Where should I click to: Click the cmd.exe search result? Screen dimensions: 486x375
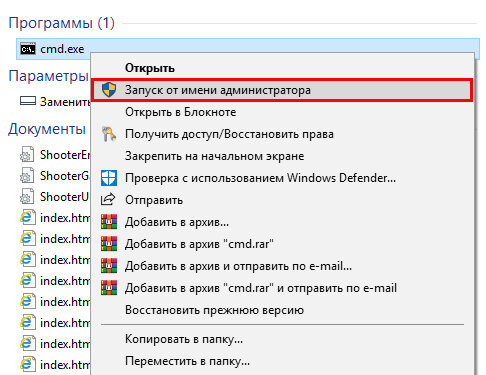(53, 49)
